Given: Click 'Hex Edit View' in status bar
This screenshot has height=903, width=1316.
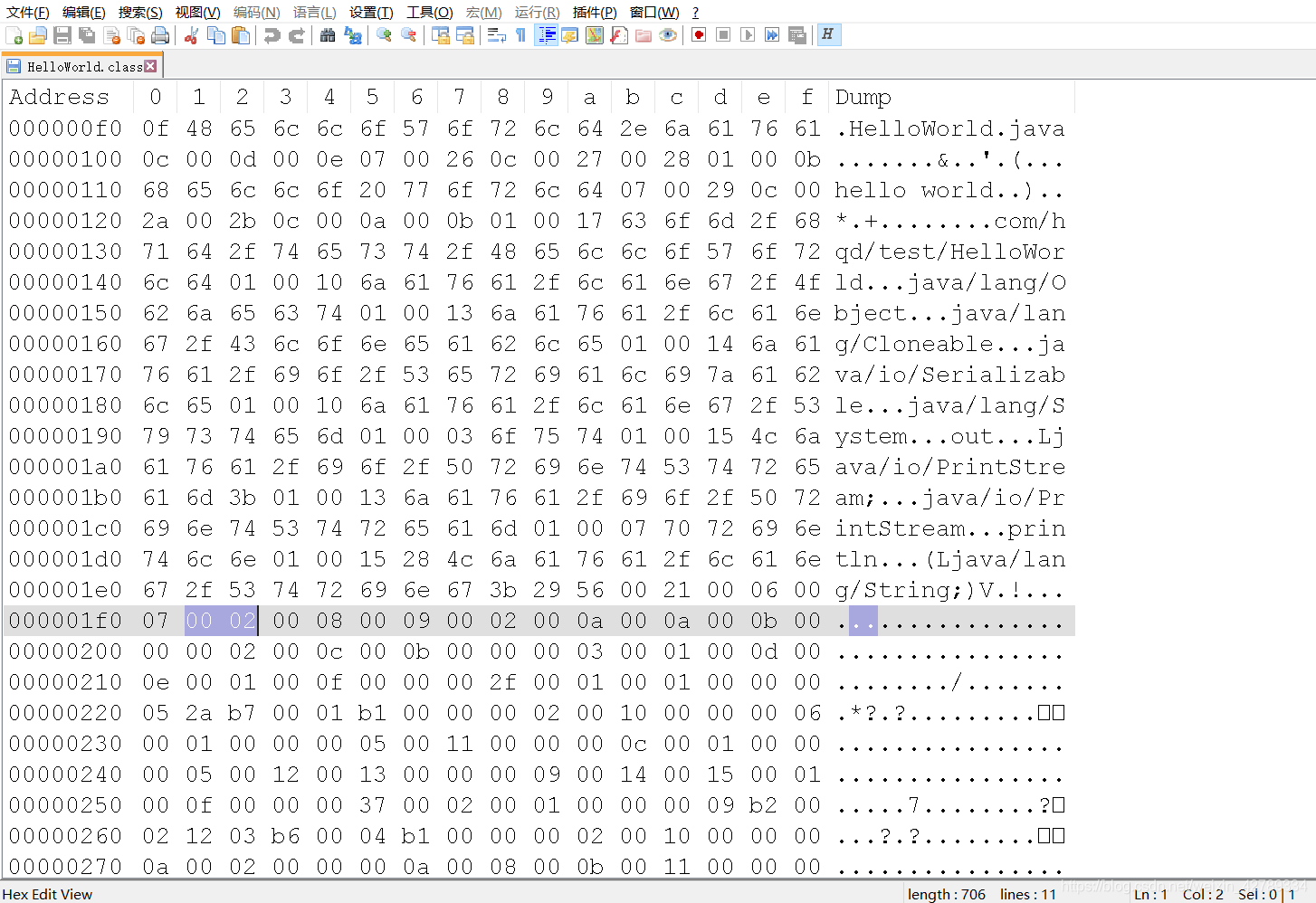Looking at the screenshot, I should point(47,894).
